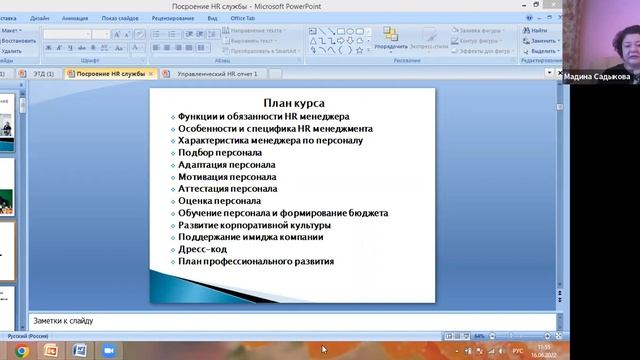Clear all formatting with the eraser icon

pyautogui.click(x=140, y=35)
